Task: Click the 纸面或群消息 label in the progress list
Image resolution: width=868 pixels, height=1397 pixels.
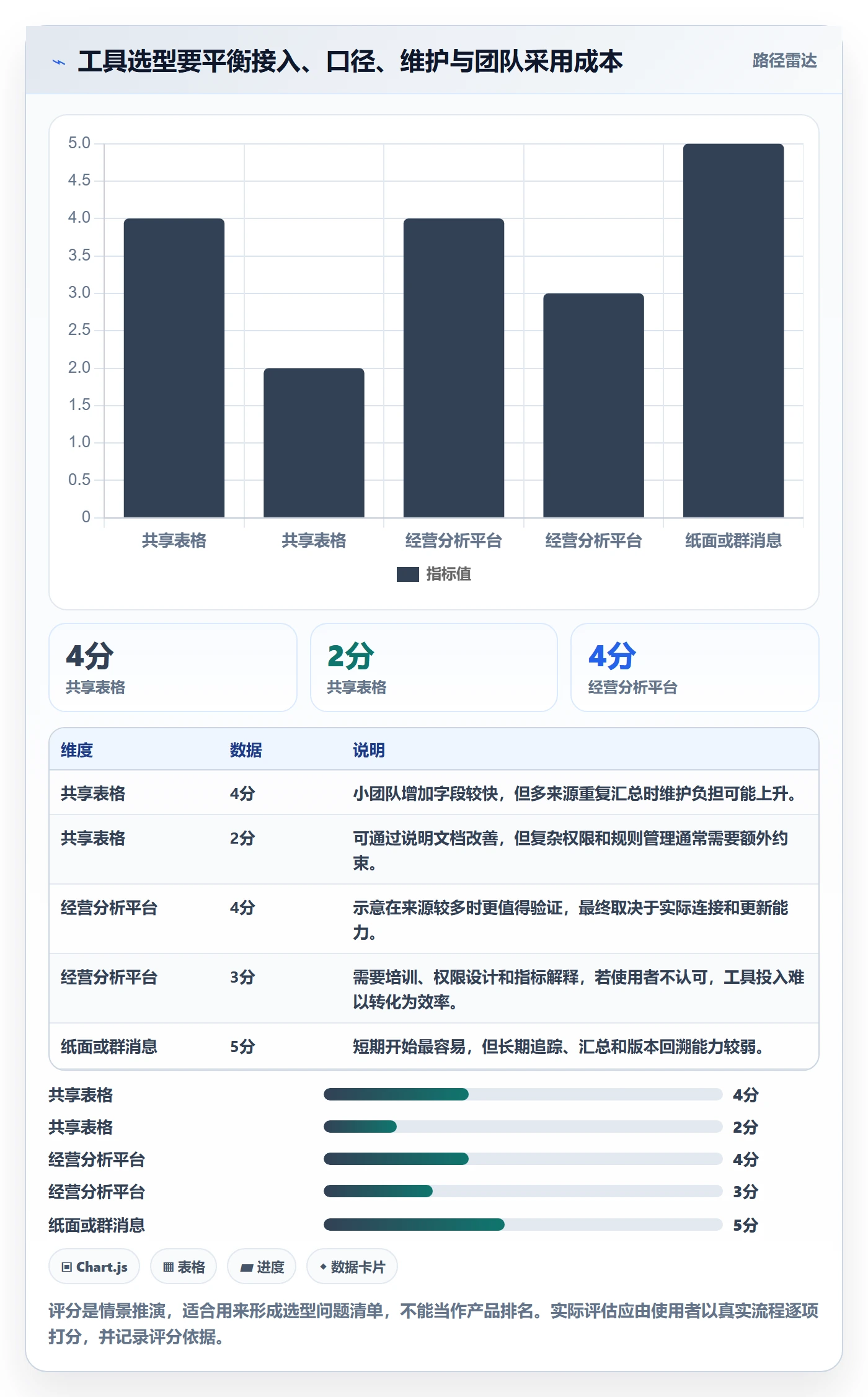Action: tap(97, 1225)
